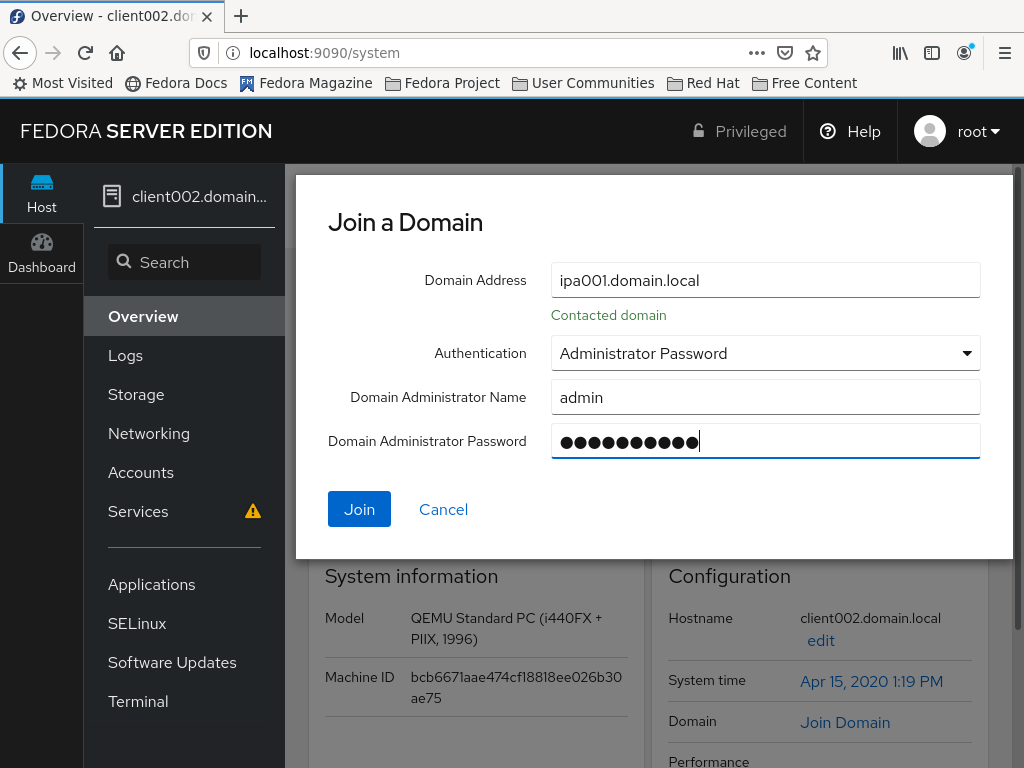Open the client002.domain host selector

pos(185,196)
